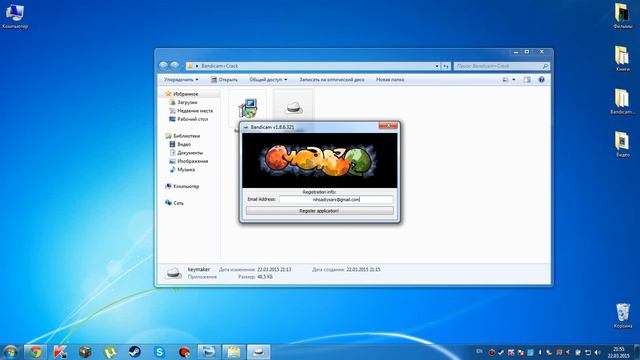Image resolution: width=640 pixels, height=360 pixels.
Task: Toggle the preview pane icon
Action: tap(527, 80)
